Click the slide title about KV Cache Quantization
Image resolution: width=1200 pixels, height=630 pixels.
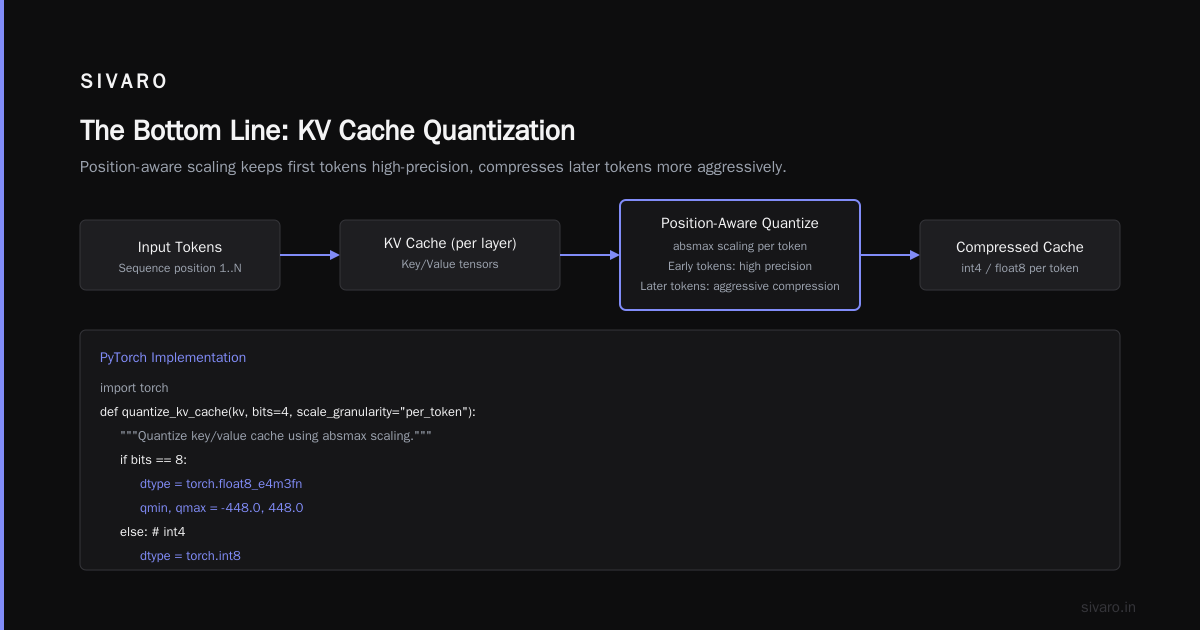click(x=327, y=131)
